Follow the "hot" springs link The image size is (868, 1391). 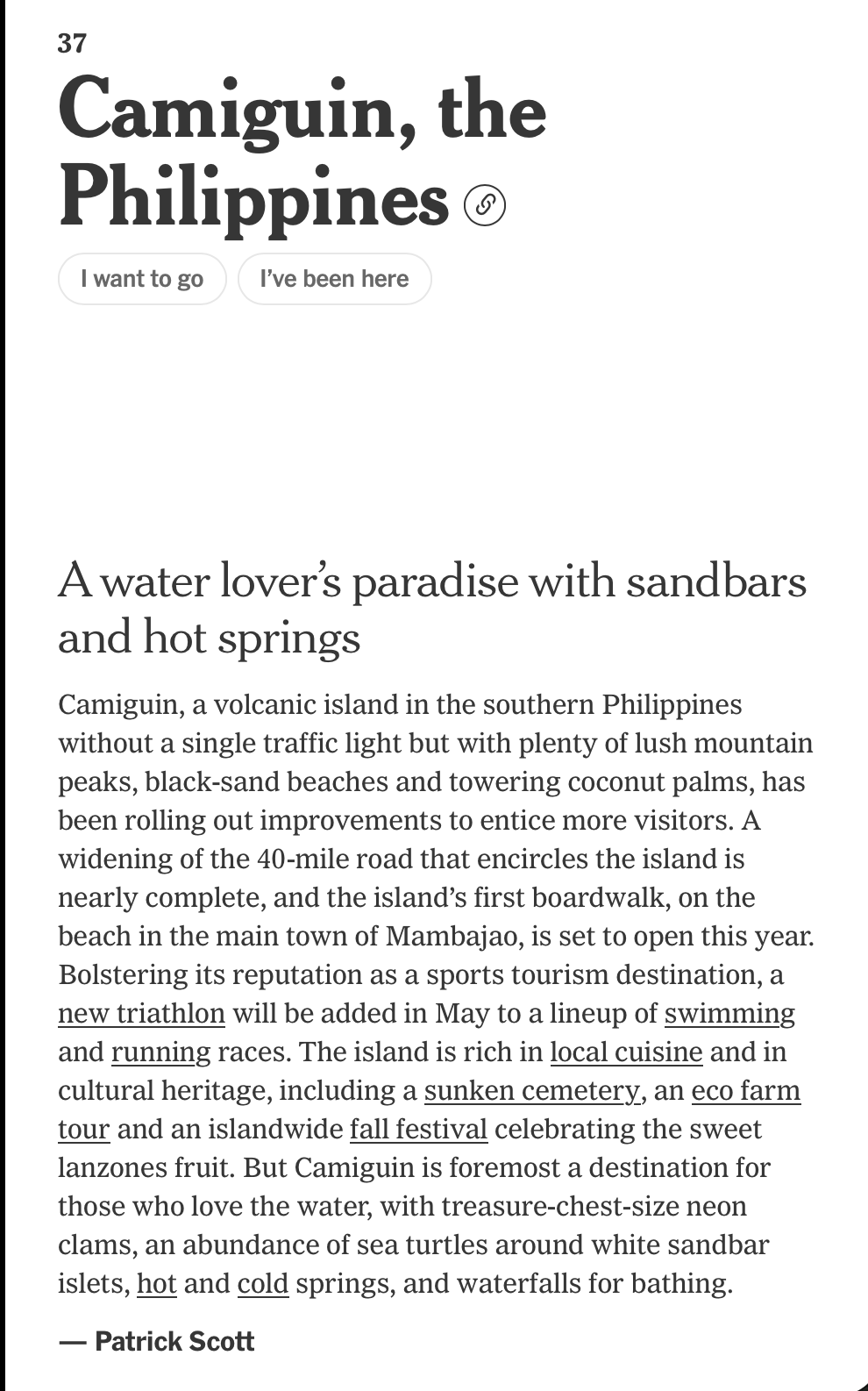(x=157, y=1283)
